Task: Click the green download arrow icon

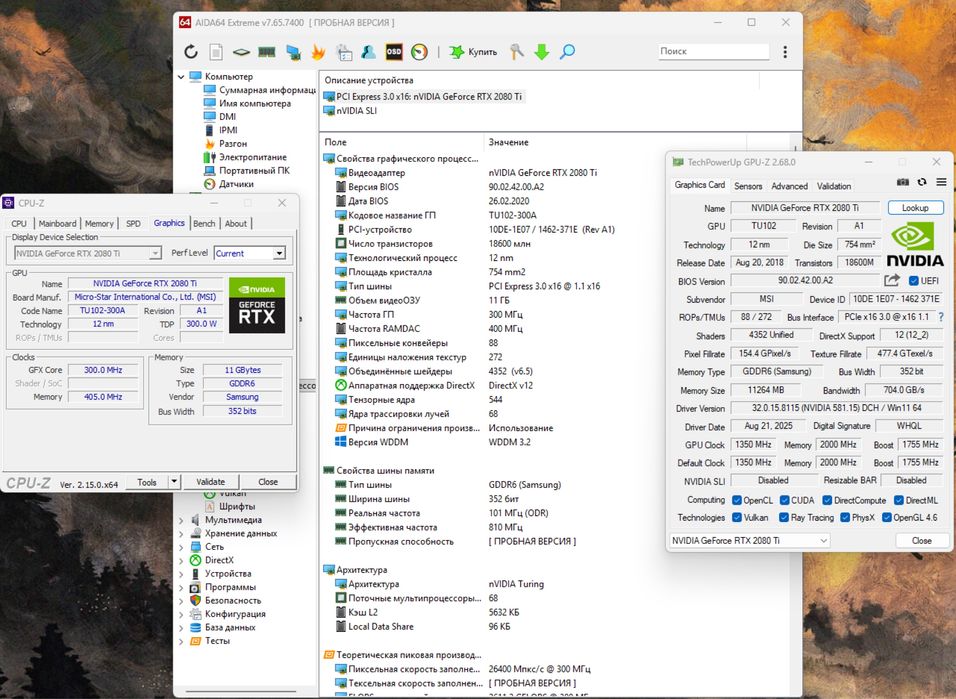Action: click(541, 52)
